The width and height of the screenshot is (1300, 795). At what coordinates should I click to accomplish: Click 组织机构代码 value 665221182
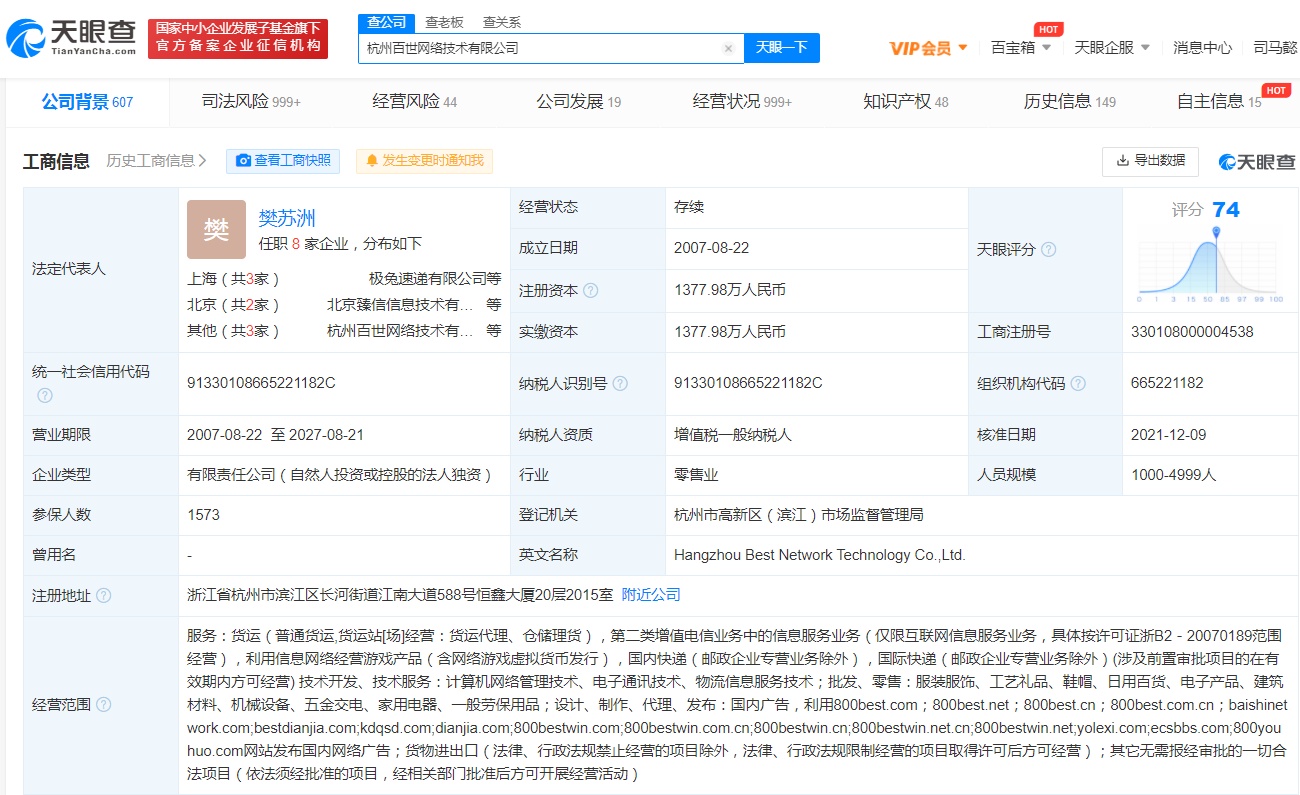click(x=1167, y=383)
